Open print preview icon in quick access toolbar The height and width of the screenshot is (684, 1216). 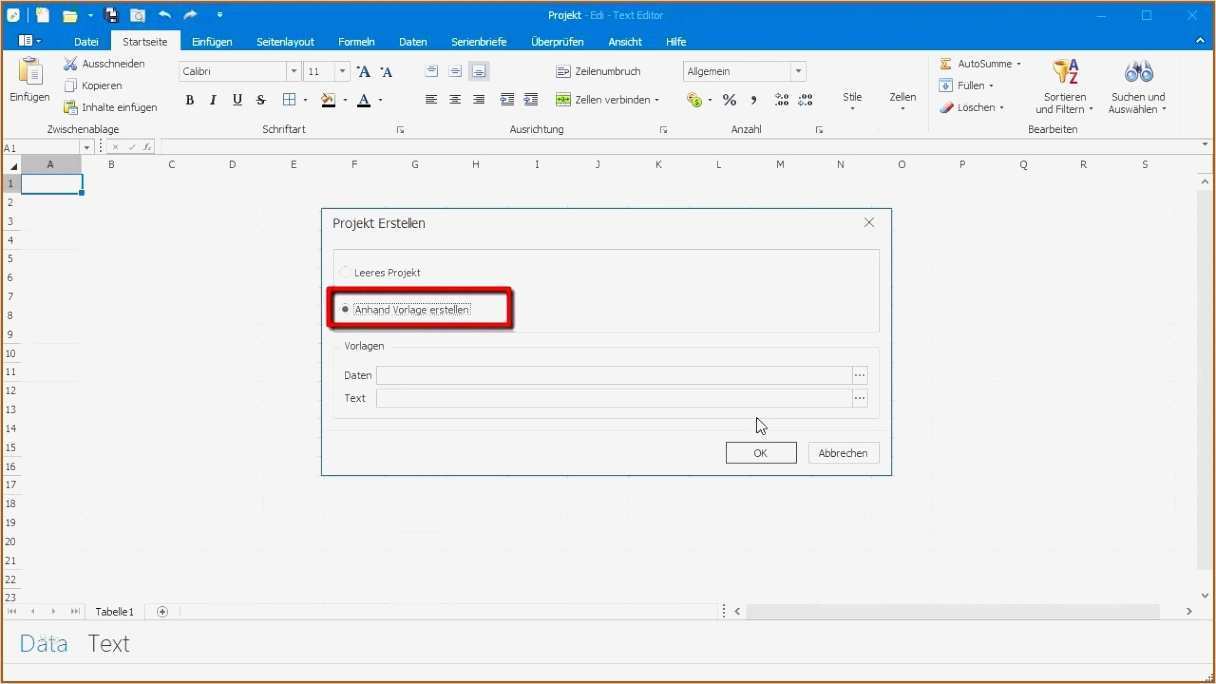138,15
